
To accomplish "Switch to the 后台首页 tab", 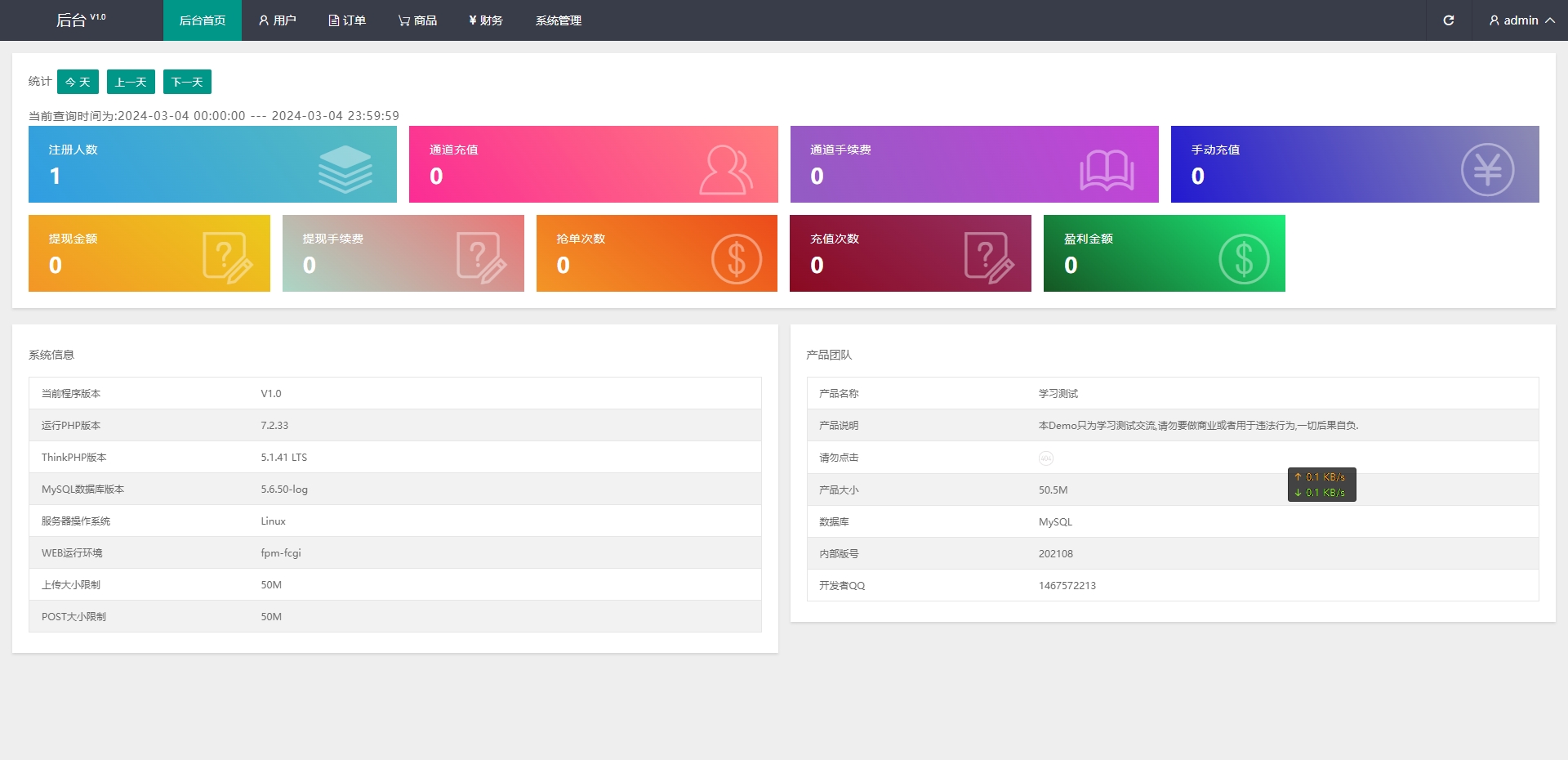I will [203, 20].
